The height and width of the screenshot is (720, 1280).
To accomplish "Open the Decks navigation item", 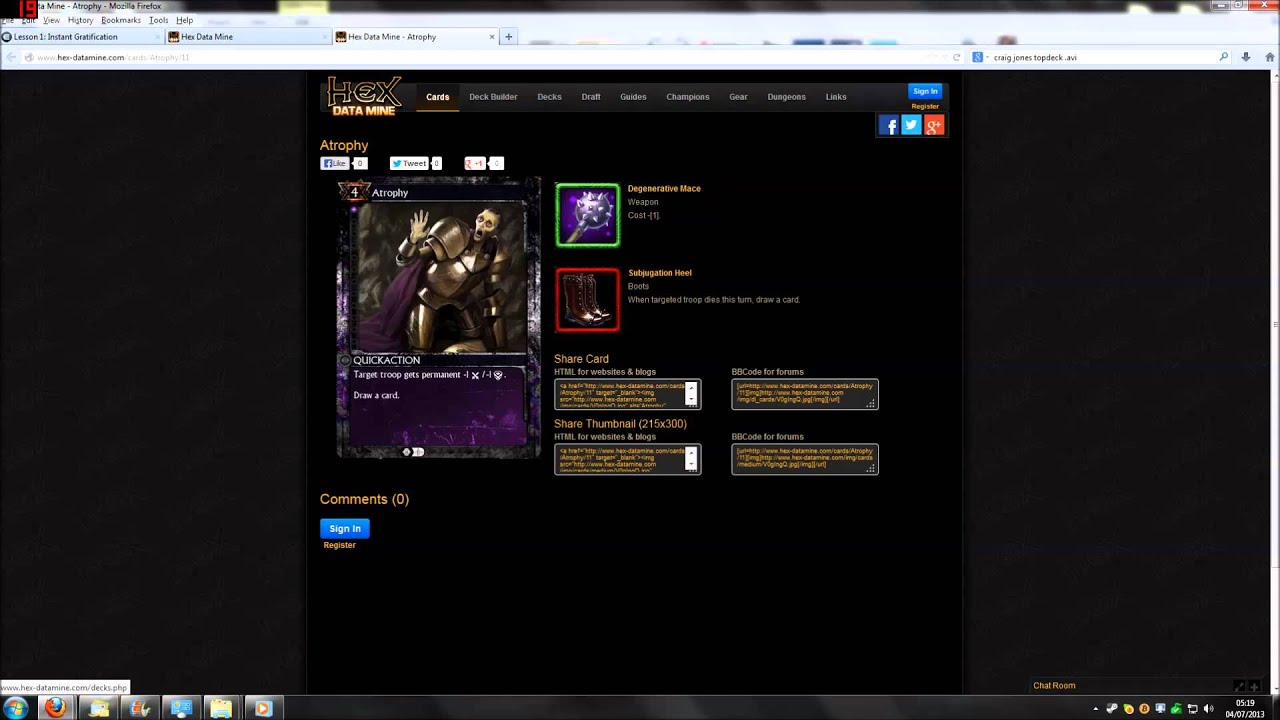I will pyautogui.click(x=549, y=97).
